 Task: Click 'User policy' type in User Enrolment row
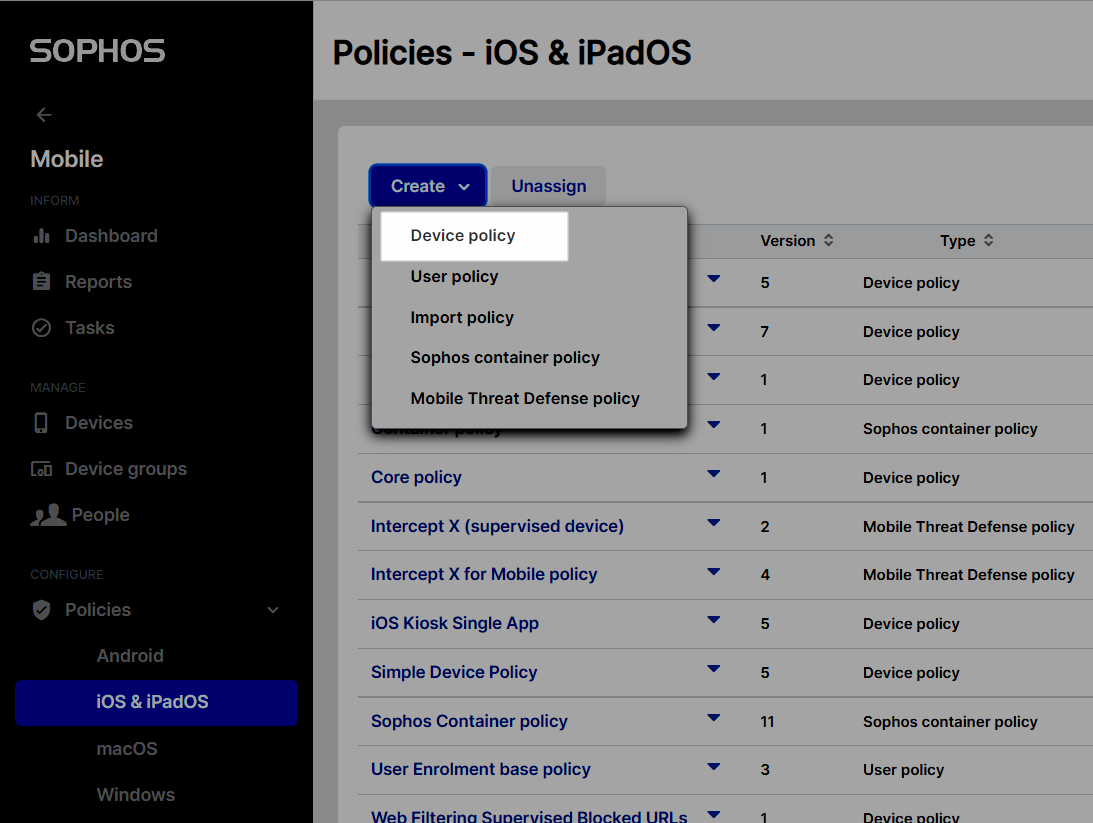[903, 769]
